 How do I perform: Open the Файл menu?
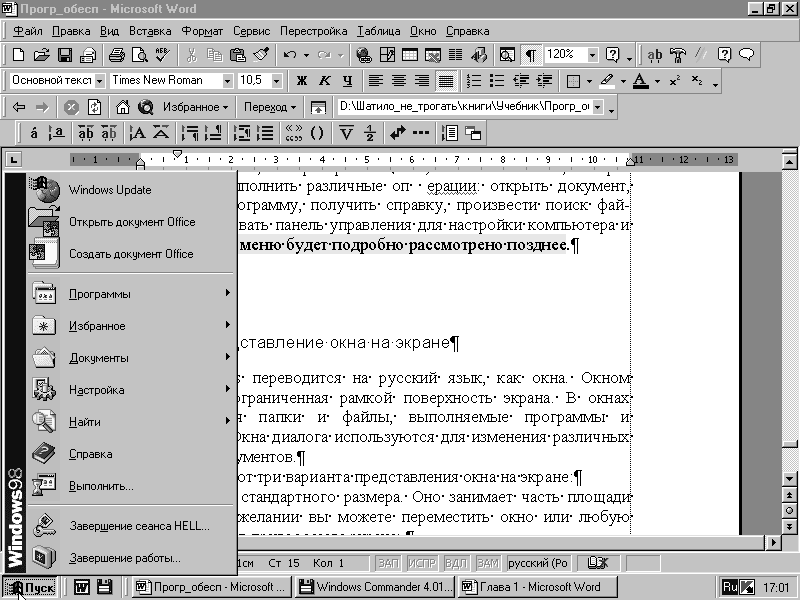[28, 31]
